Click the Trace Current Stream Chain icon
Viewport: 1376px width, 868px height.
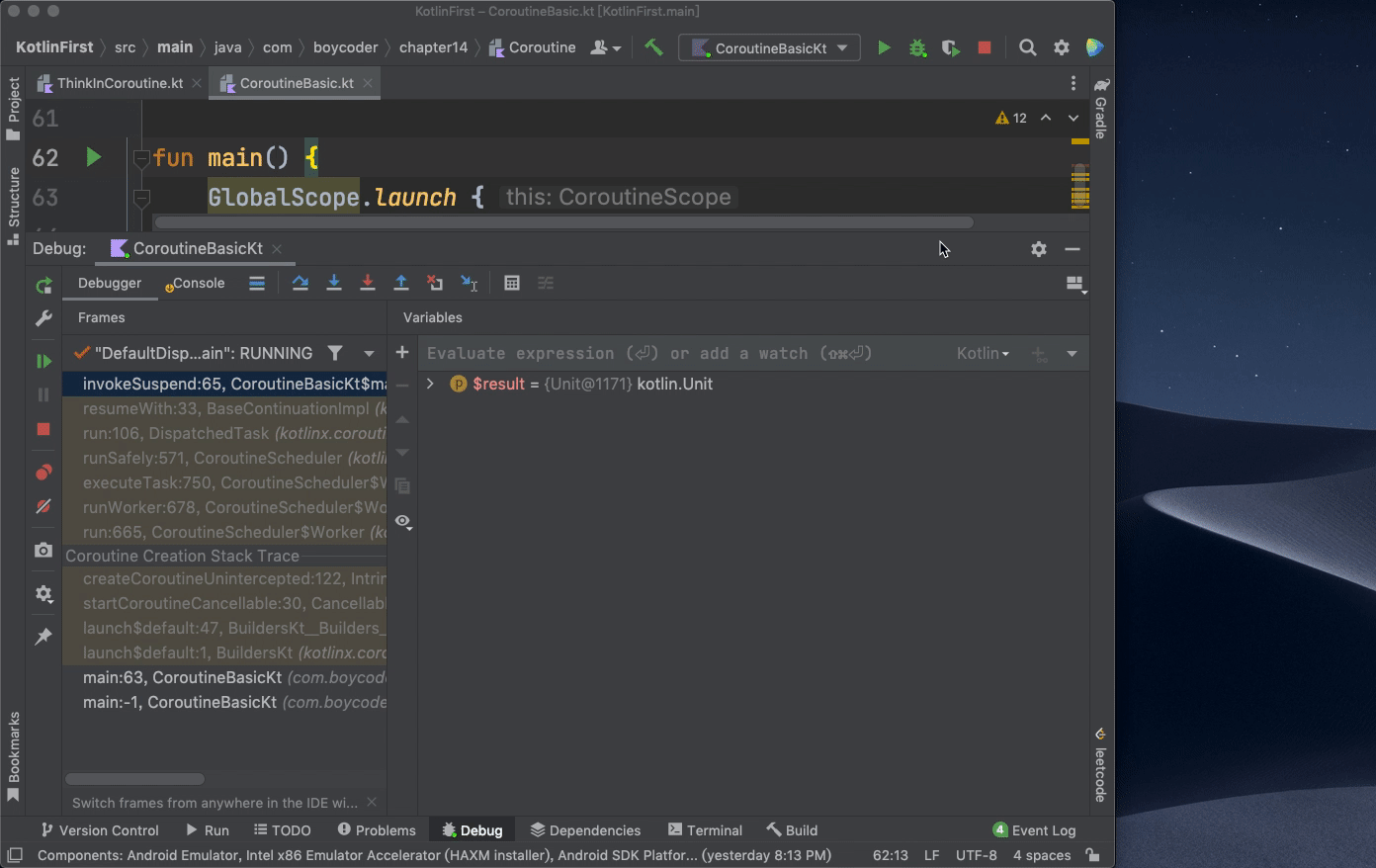coord(546,284)
